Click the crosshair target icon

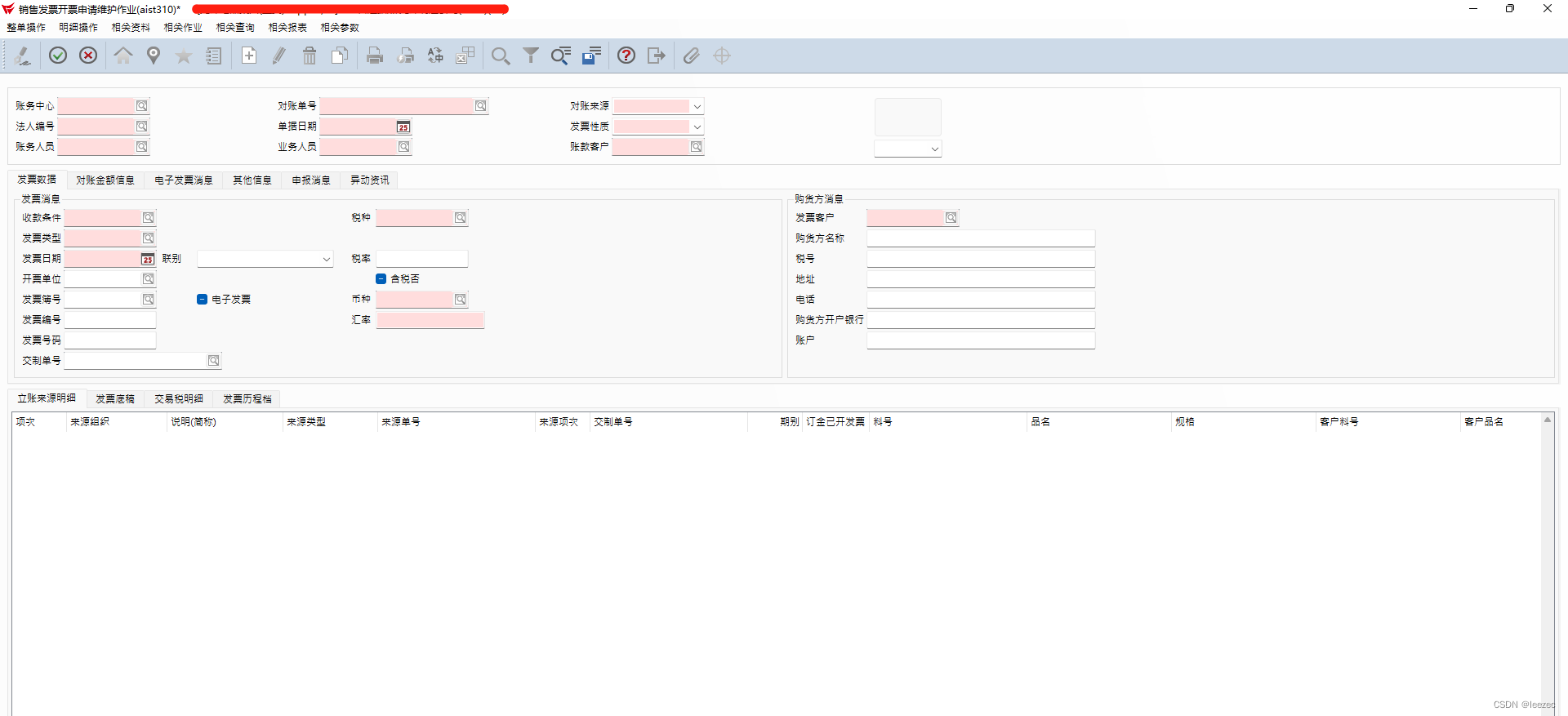click(722, 56)
